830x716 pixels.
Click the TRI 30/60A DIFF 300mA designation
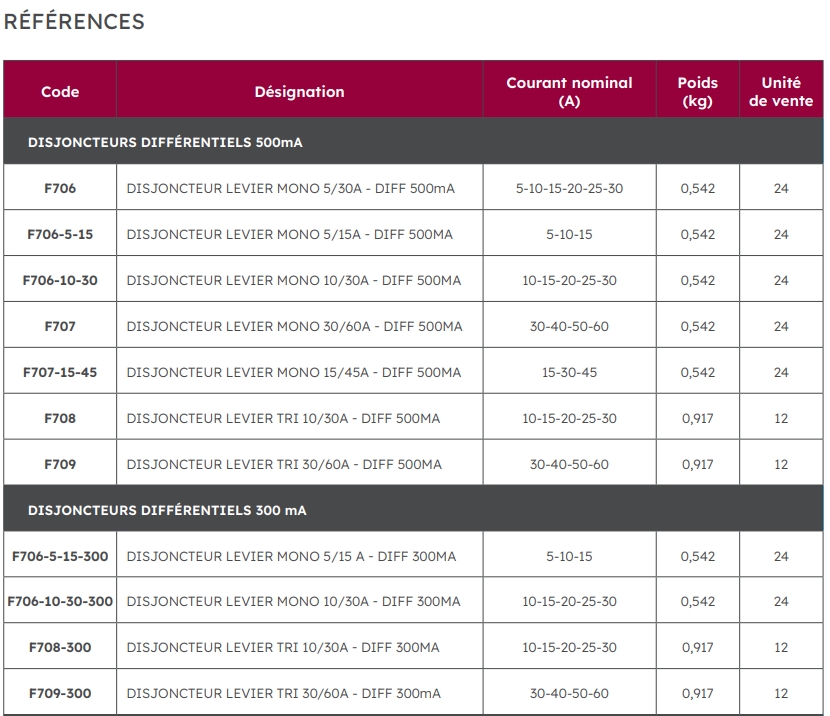coord(283,693)
